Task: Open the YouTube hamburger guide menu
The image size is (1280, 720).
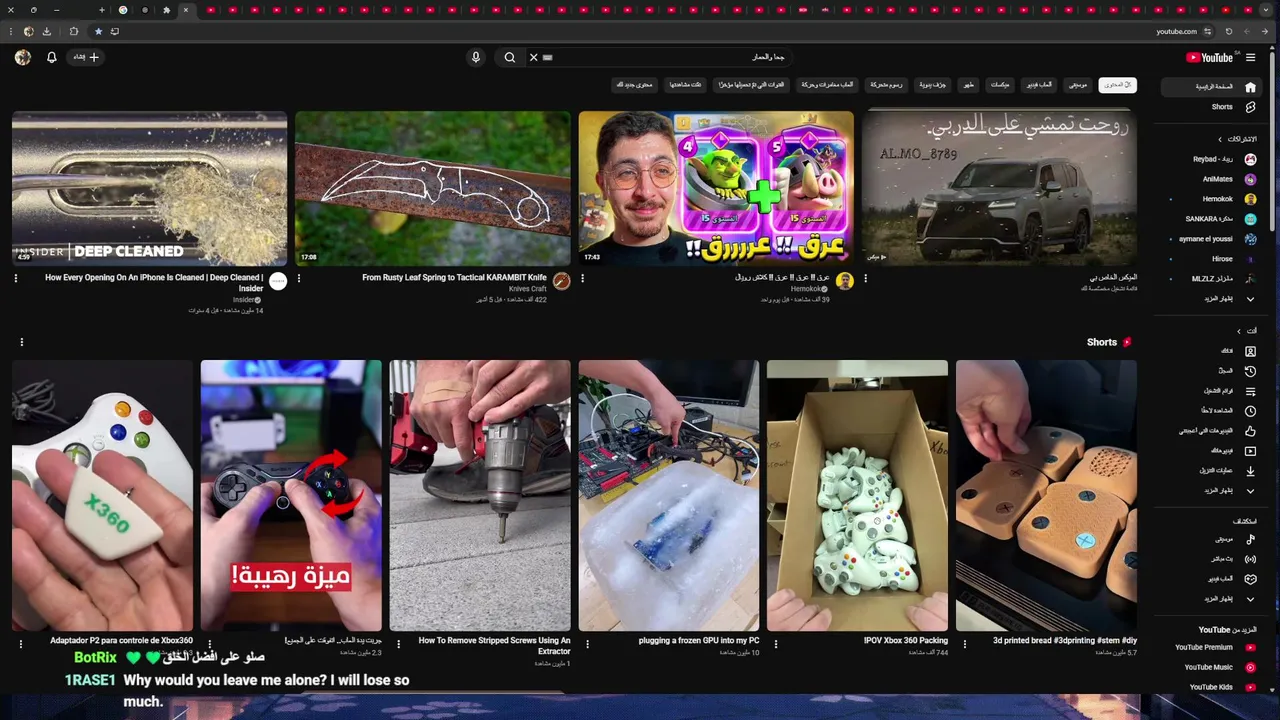Action: coord(1250,57)
